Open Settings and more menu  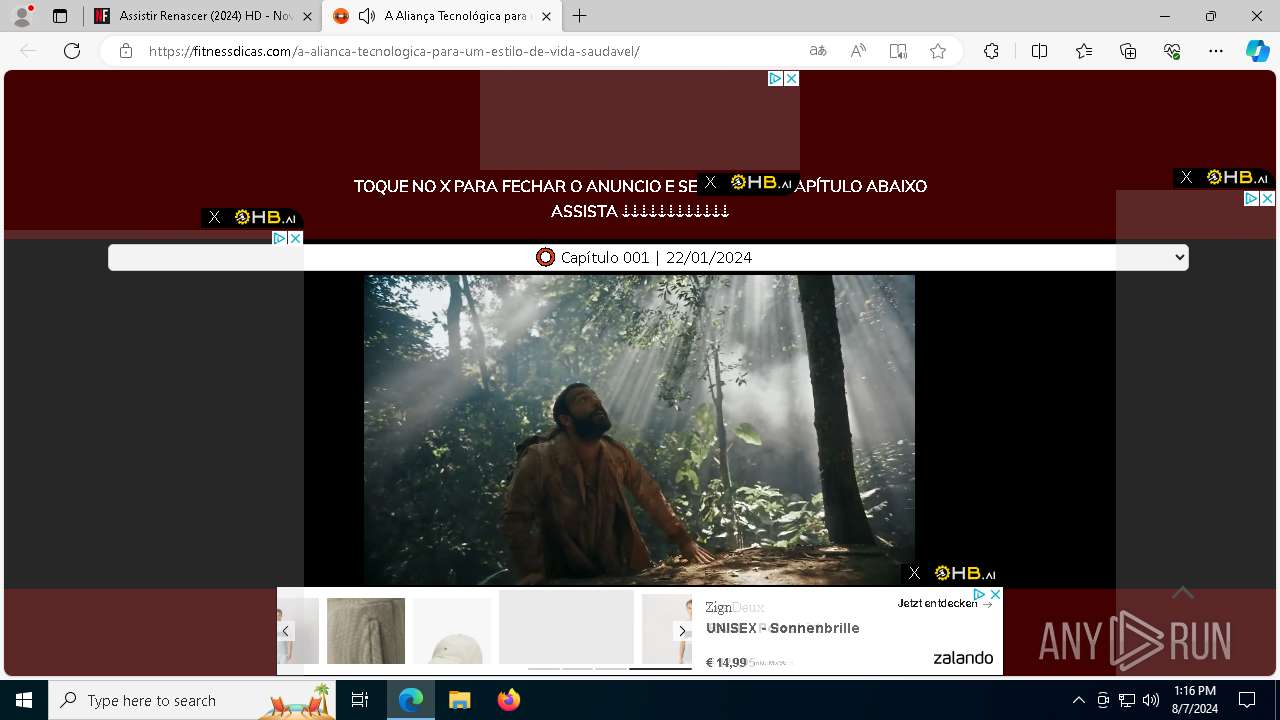point(1216,51)
